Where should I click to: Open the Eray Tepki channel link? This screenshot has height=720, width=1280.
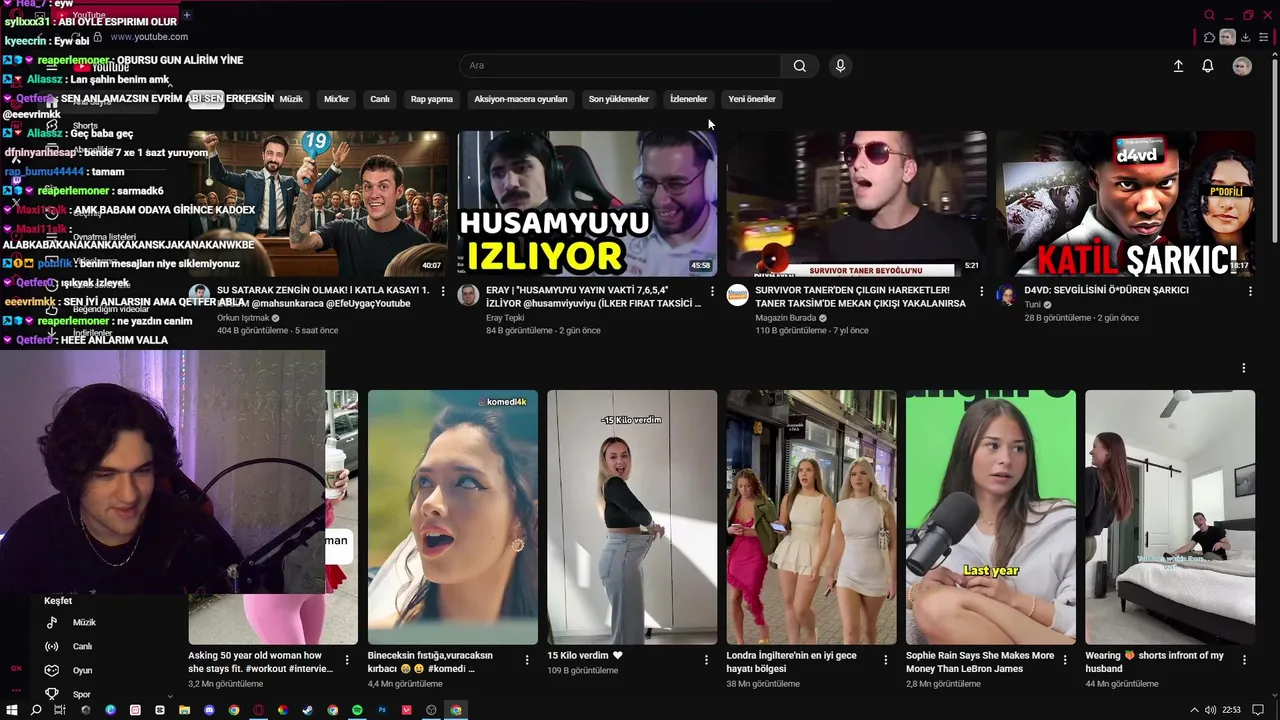tap(505, 318)
